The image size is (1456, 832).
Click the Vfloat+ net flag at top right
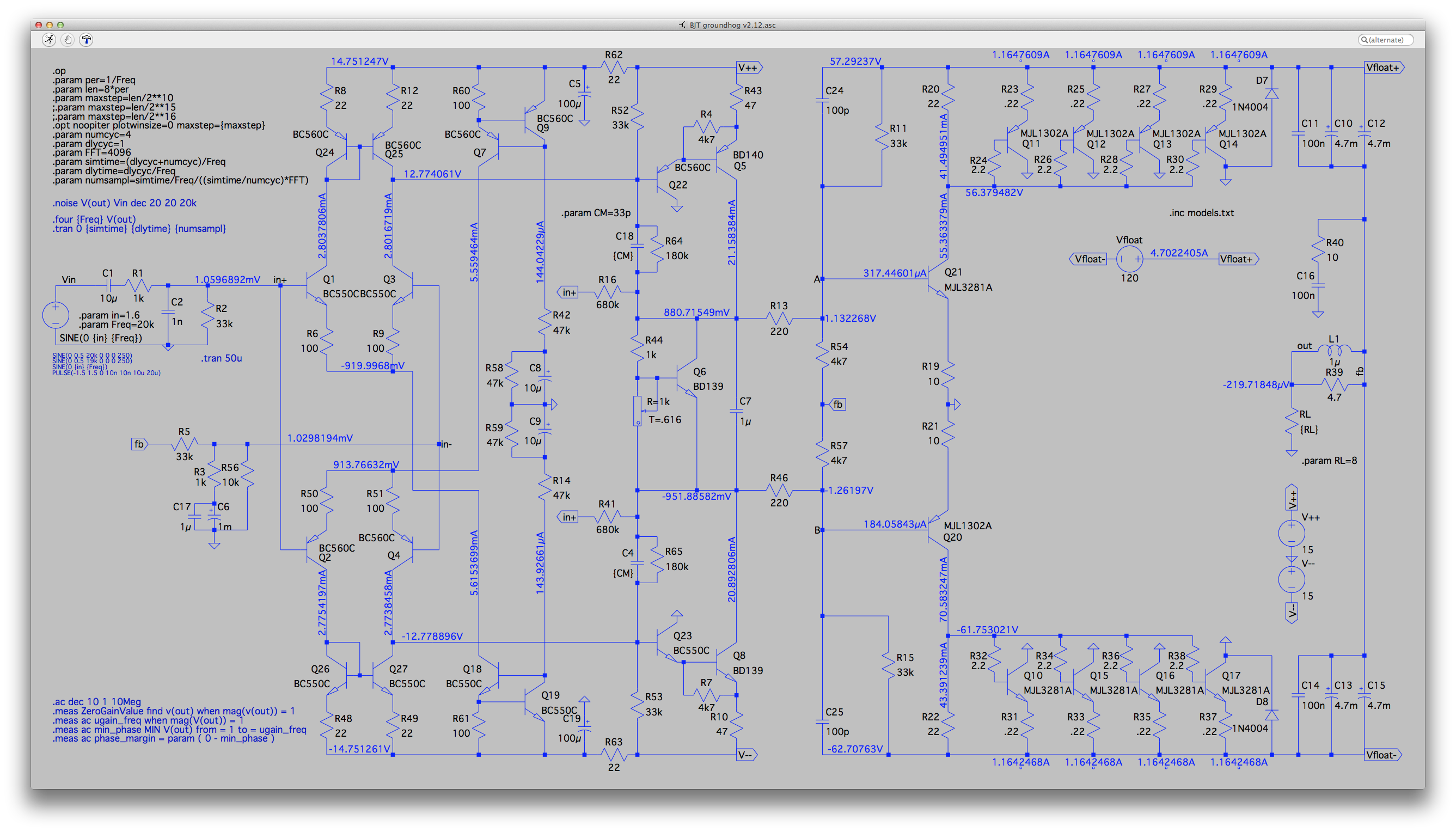1384,68
